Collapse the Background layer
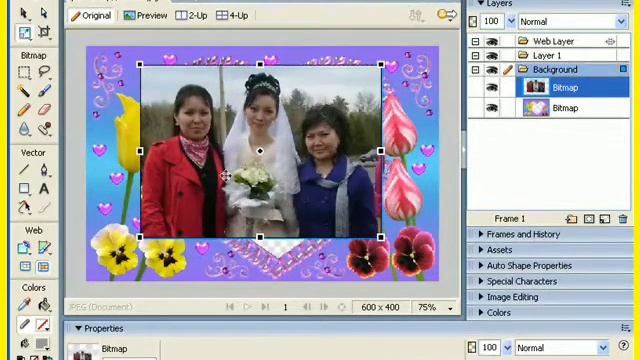640x360 pixels. (x=475, y=70)
